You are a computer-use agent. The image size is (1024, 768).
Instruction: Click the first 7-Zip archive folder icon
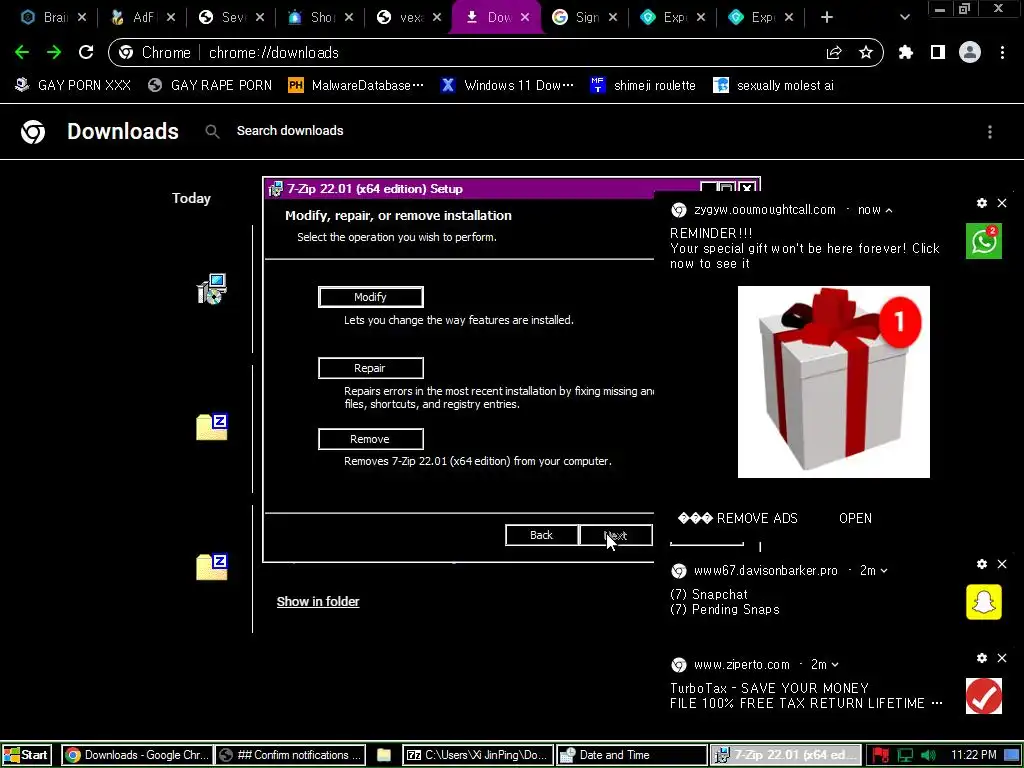(x=212, y=427)
